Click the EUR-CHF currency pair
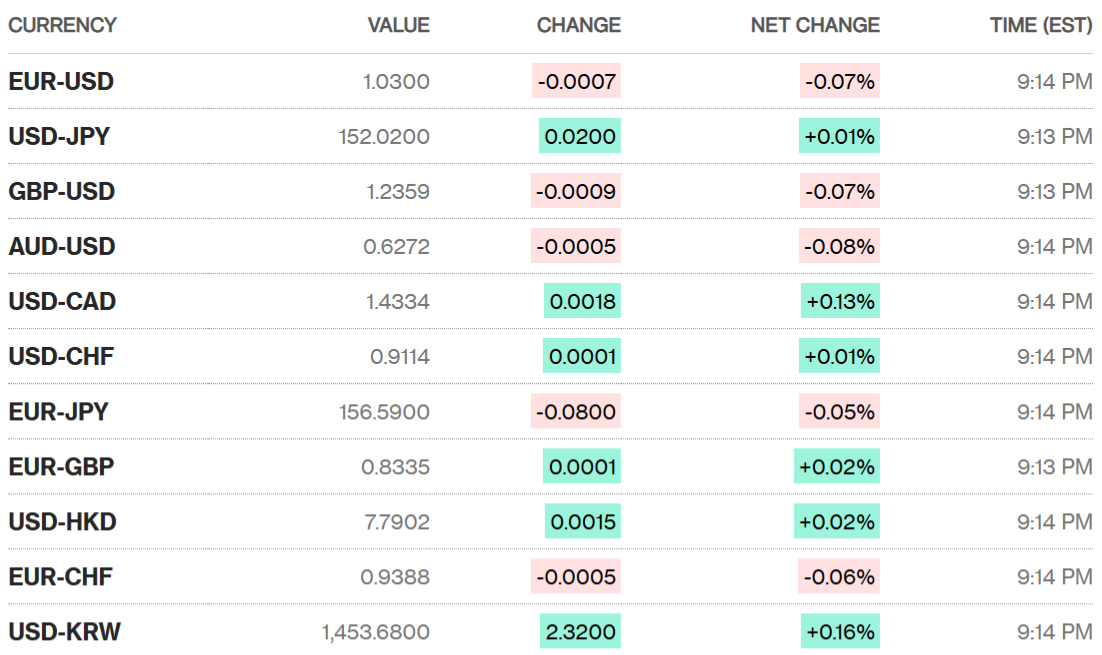This screenshot has height=655, width=1102. coord(60,577)
